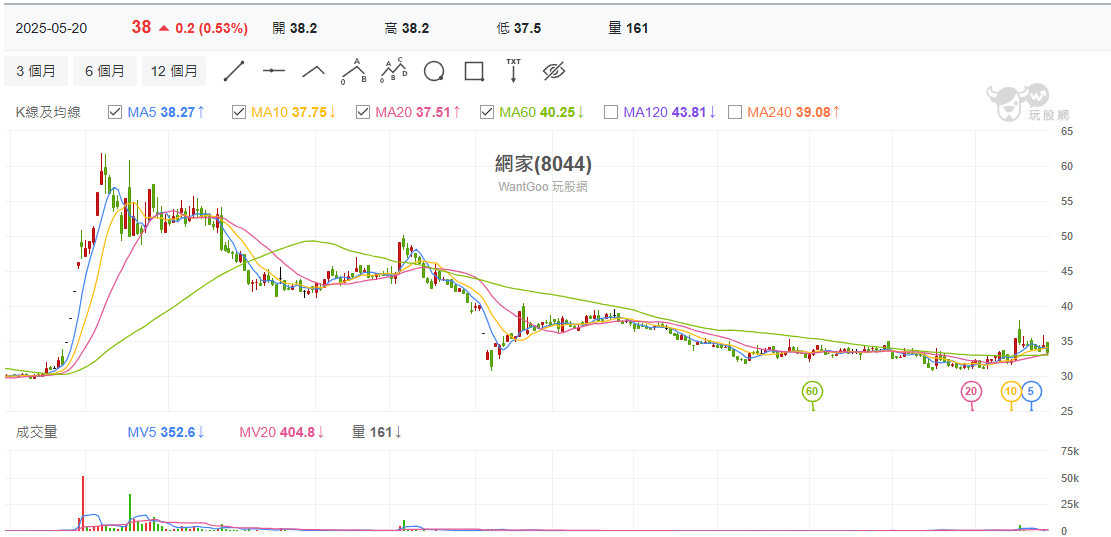Select the circle drawing tool

[434, 71]
